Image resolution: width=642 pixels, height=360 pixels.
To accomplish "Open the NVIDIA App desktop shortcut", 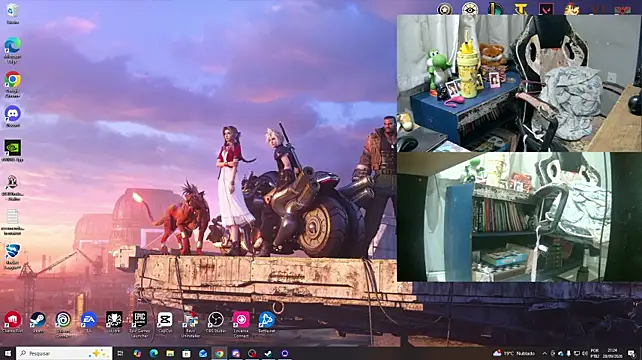I will (13, 150).
